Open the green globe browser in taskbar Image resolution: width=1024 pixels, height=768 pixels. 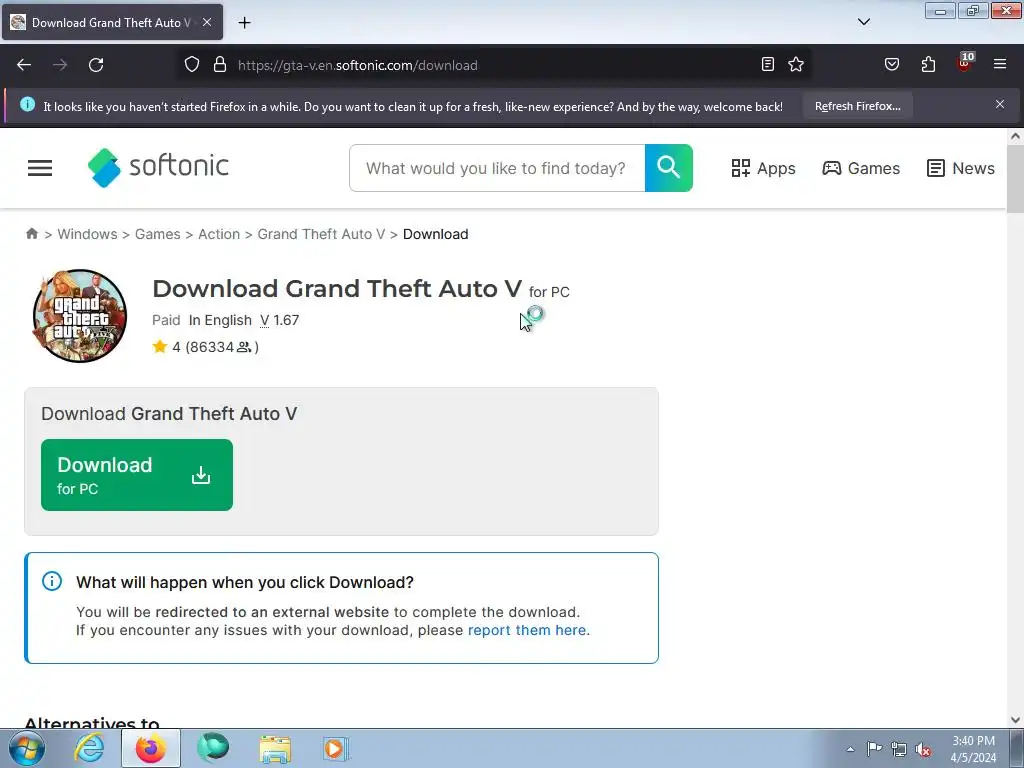click(213, 748)
